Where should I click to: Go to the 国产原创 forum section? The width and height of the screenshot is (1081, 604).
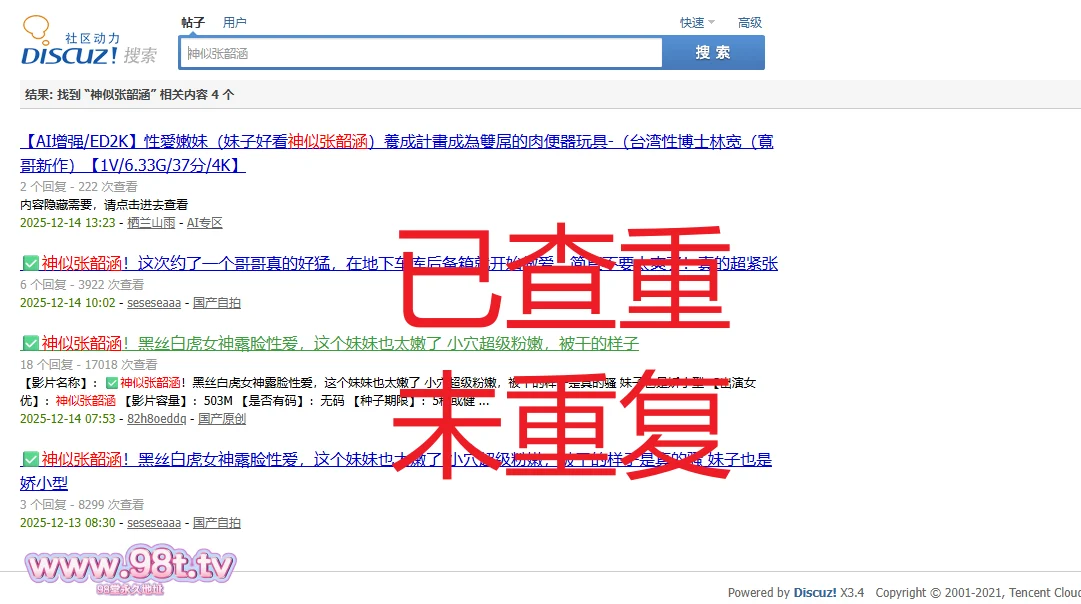222,419
